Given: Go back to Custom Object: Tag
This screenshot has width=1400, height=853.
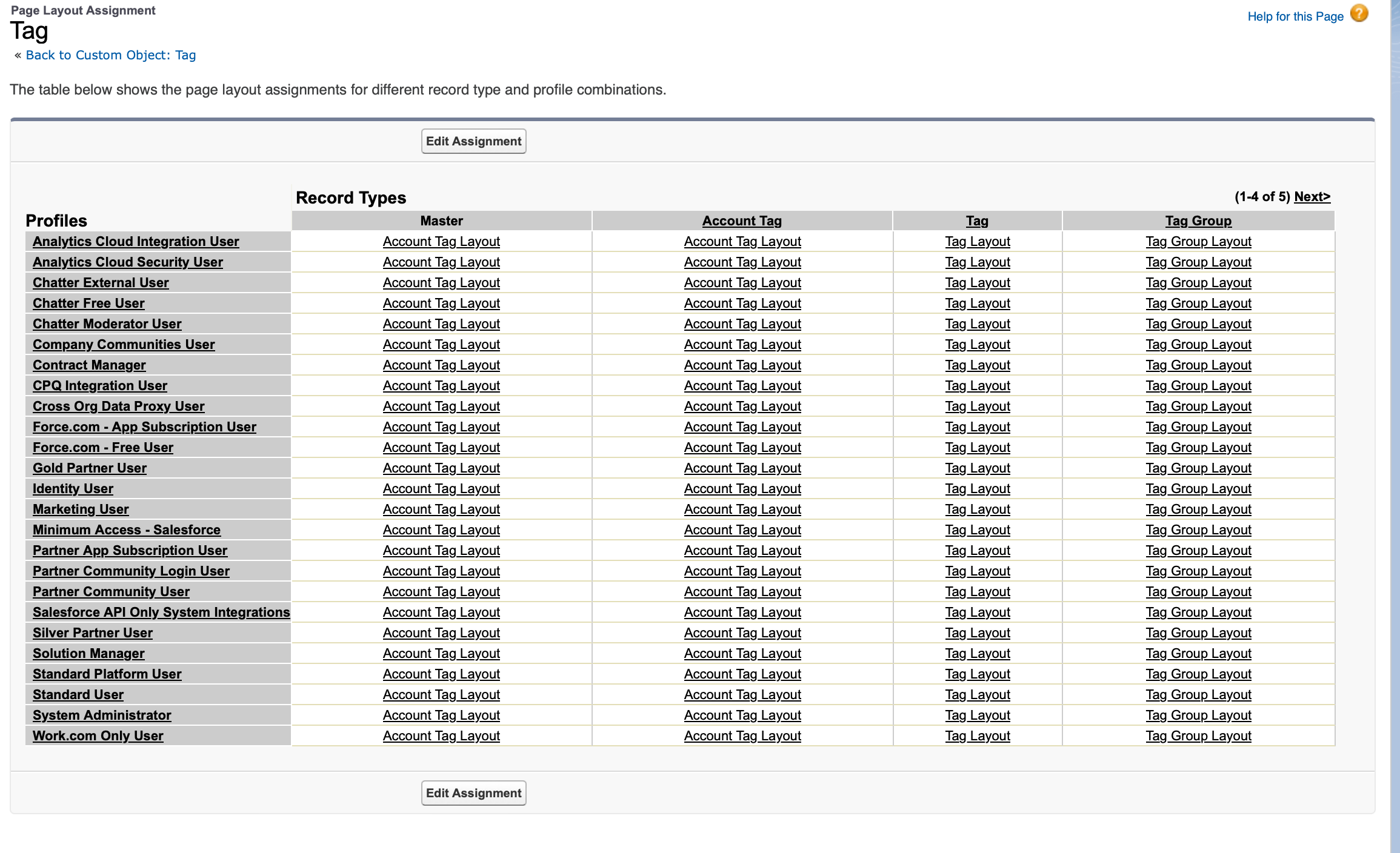Looking at the screenshot, I should 110,55.
